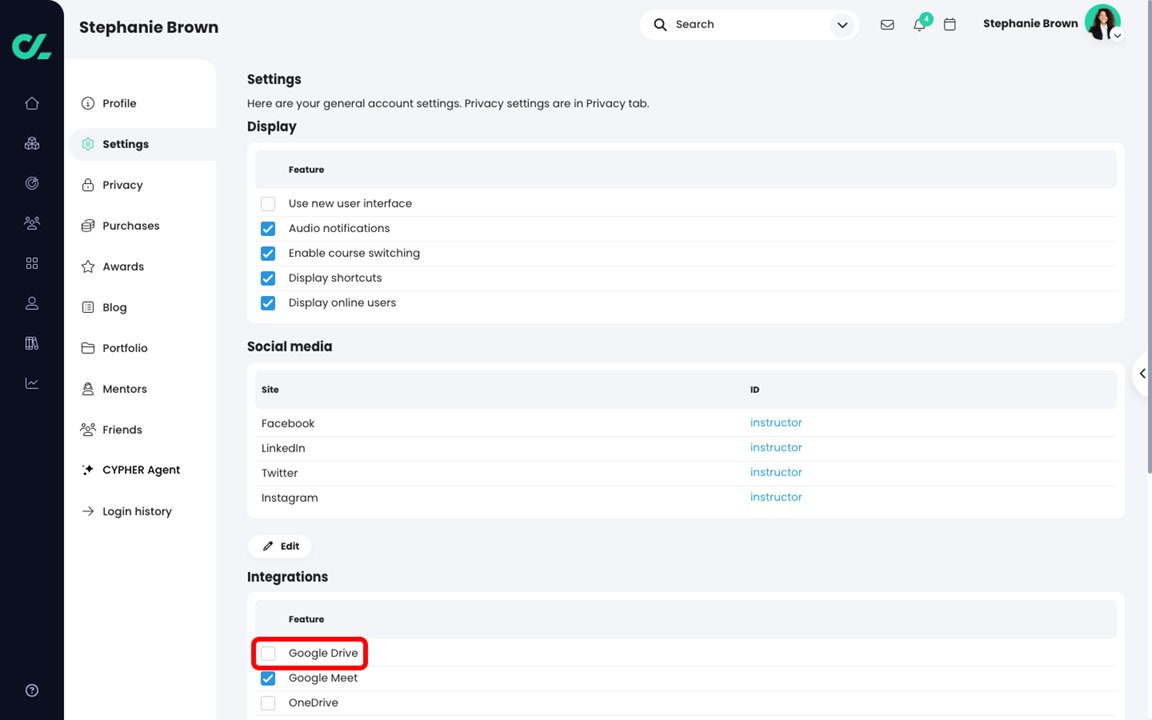Select the Library books icon in sidebar
Viewport: 1152px width, 720px height.
pyautogui.click(x=31, y=343)
